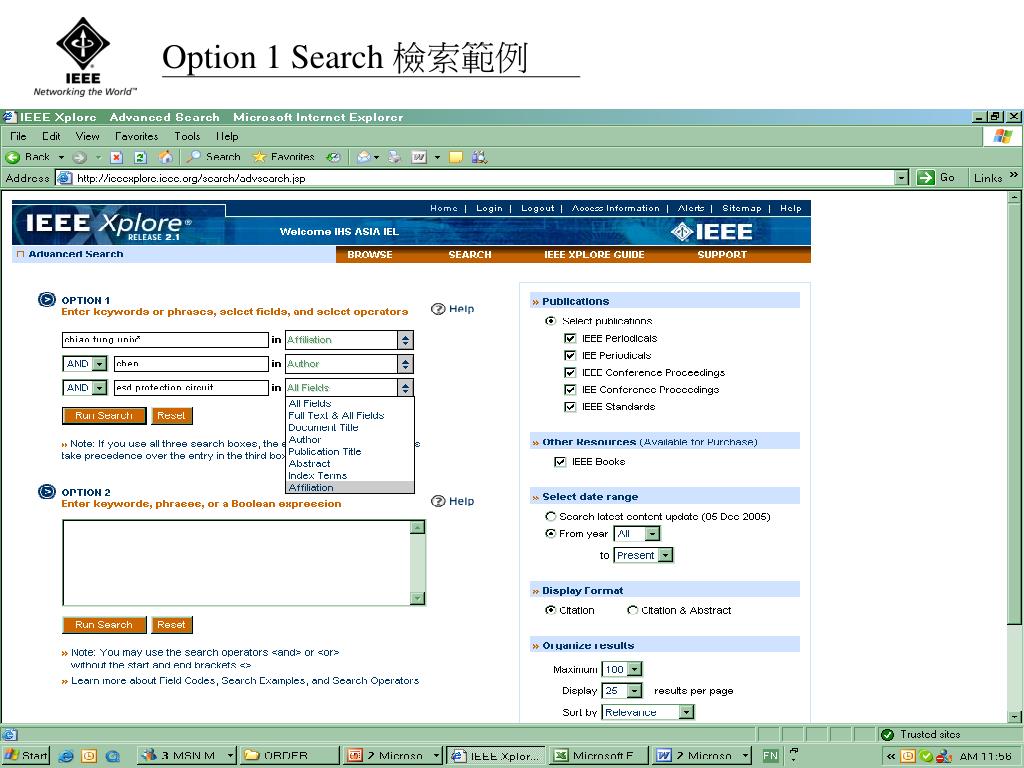Toggle IEEE Conference Proceedings checkbox
The image size is (1024, 768).
(x=570, y=372)
